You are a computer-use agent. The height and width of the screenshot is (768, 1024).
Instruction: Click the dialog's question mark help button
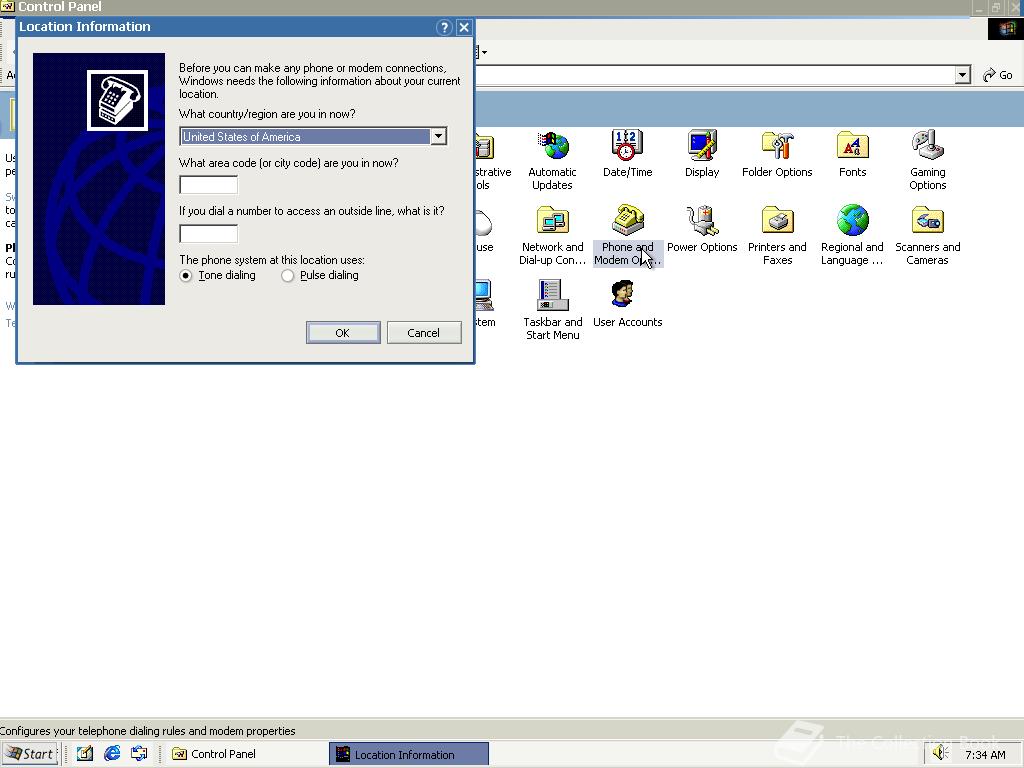tap(444, 27)
